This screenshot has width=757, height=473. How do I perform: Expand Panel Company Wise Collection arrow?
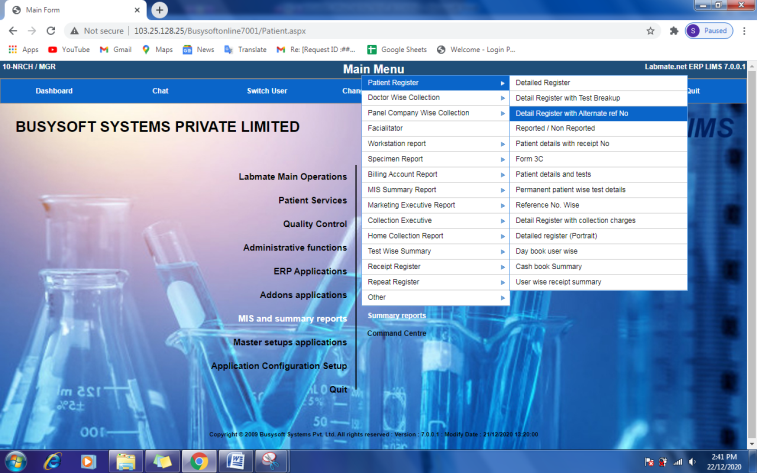click(x=503, y=113)
